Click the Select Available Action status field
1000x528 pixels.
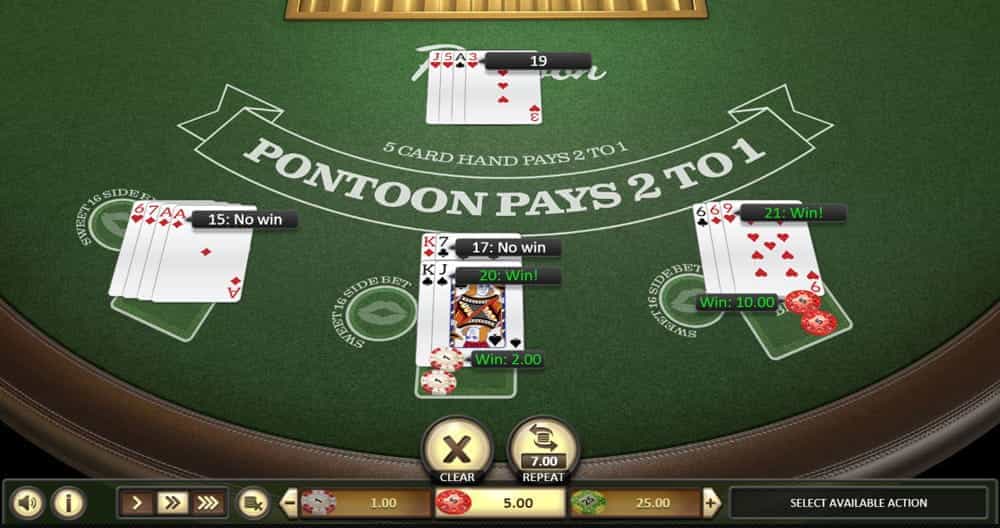858,503
